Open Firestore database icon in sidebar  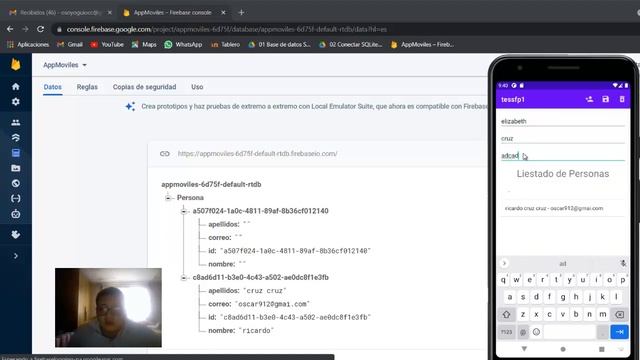[x=16, y=138]
